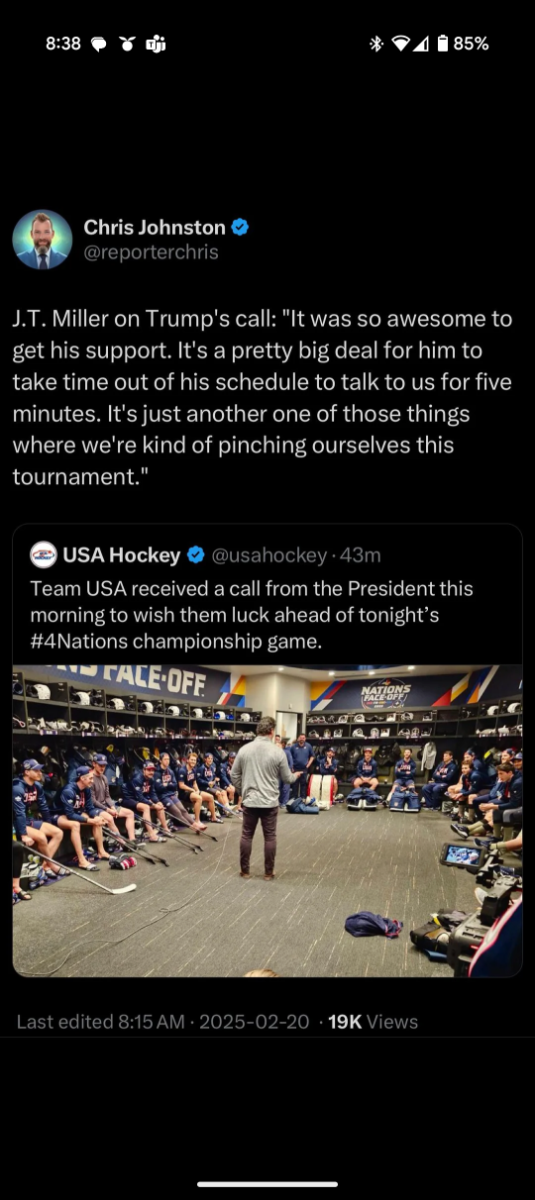535x1200 pixels.
Task: Tap the J.T. Miller quote tweet text
Action: [x=262, y=398]
